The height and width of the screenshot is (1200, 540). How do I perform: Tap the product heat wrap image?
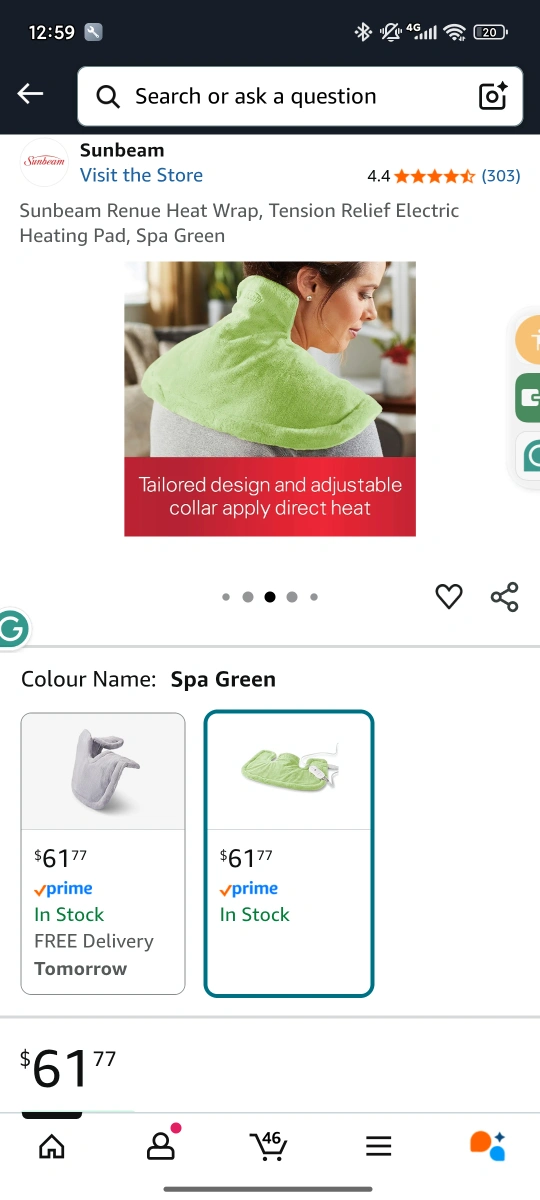(x=270, y=399)
